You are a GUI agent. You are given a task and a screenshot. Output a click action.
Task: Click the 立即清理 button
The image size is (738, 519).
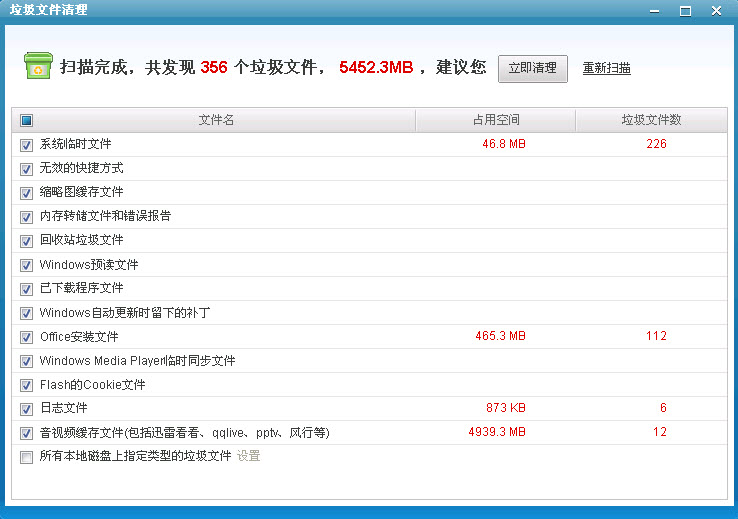(x=532, y=68)
